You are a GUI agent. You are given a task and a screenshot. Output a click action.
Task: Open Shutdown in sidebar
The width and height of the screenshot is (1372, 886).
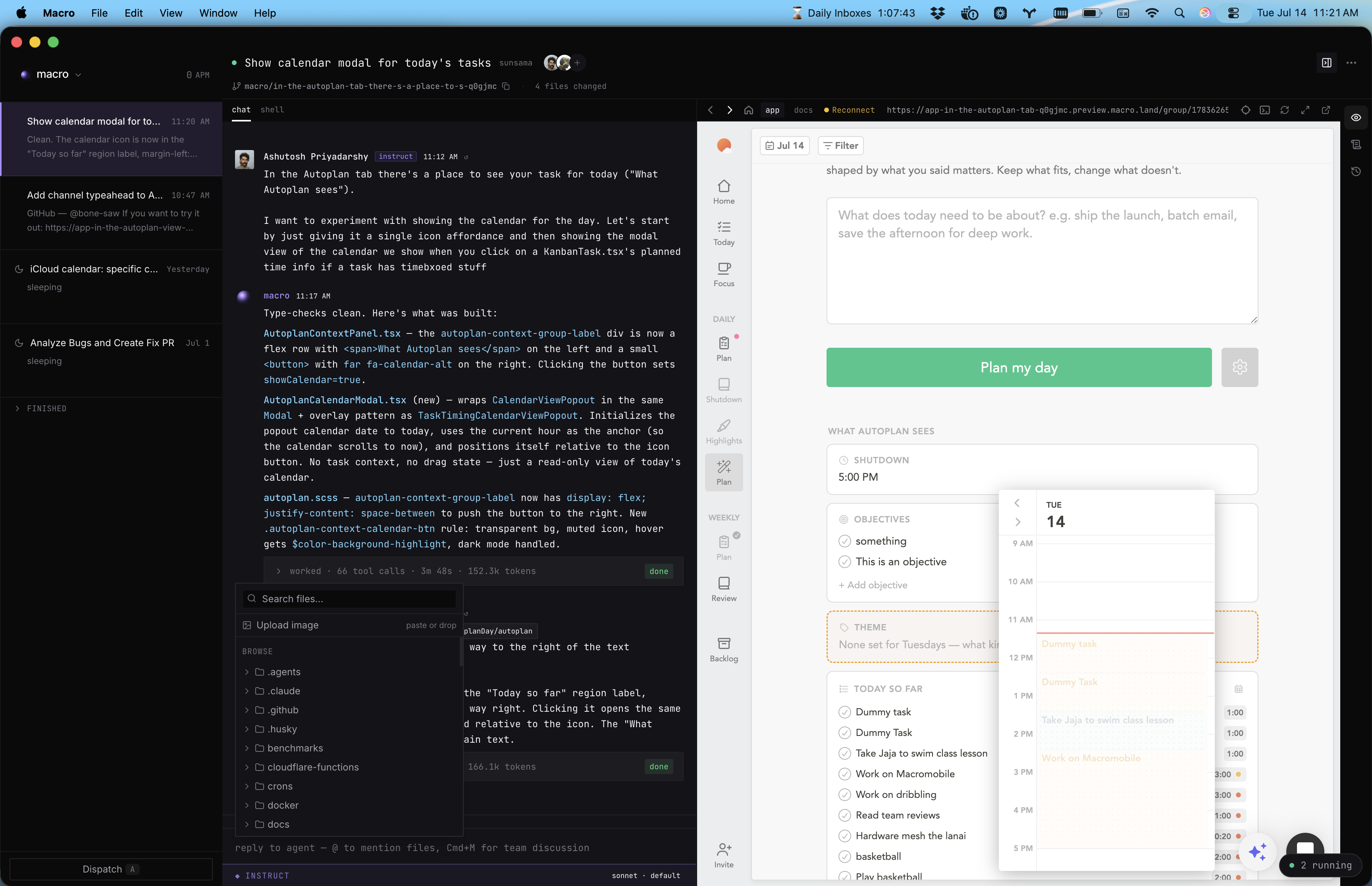click(x=724, y=390)
